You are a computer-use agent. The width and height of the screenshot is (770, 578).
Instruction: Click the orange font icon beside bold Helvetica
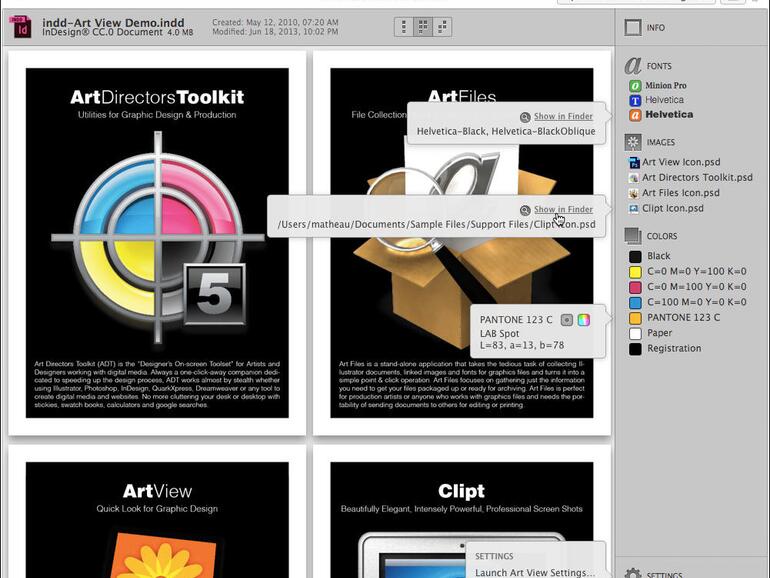635,115
